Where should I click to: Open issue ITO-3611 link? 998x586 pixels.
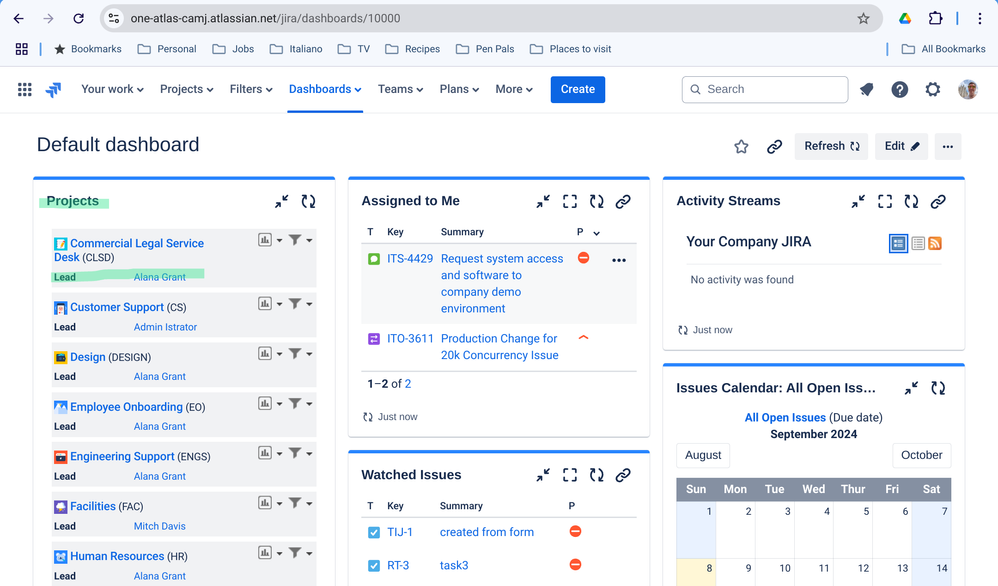click(410, 339)
